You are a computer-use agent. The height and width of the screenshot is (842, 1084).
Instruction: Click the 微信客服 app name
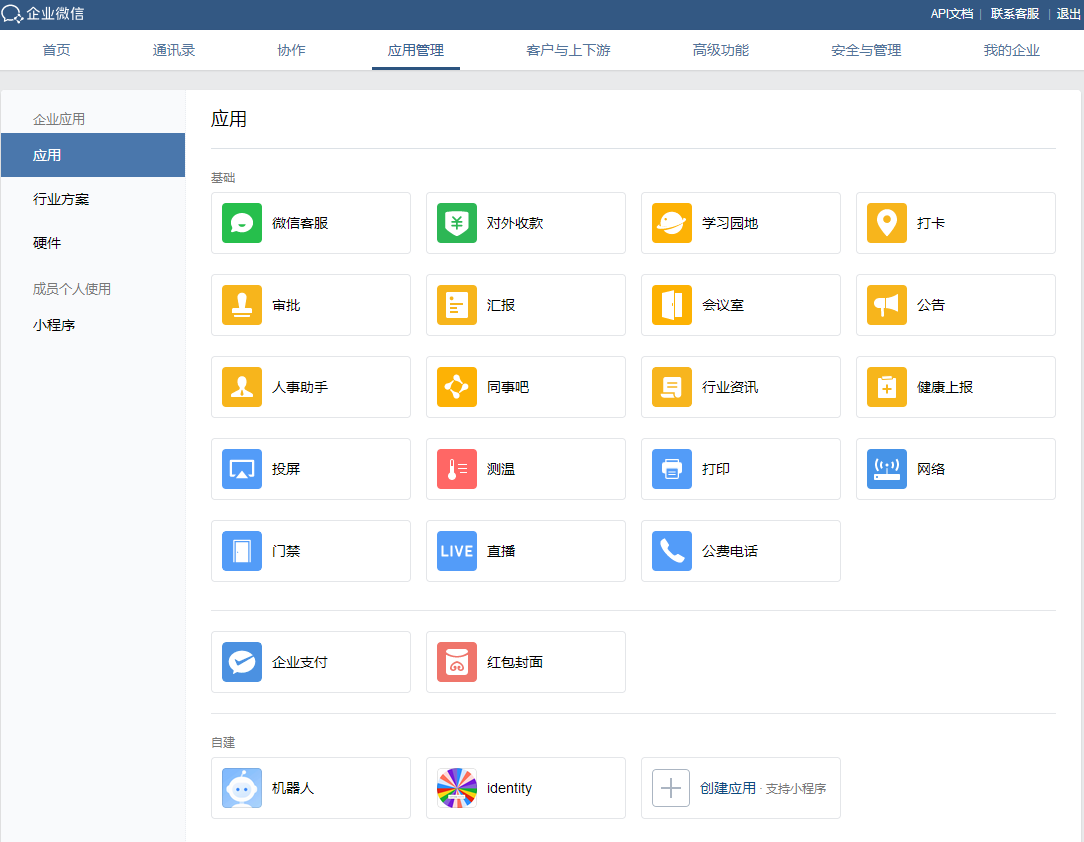tap(300, 223)
